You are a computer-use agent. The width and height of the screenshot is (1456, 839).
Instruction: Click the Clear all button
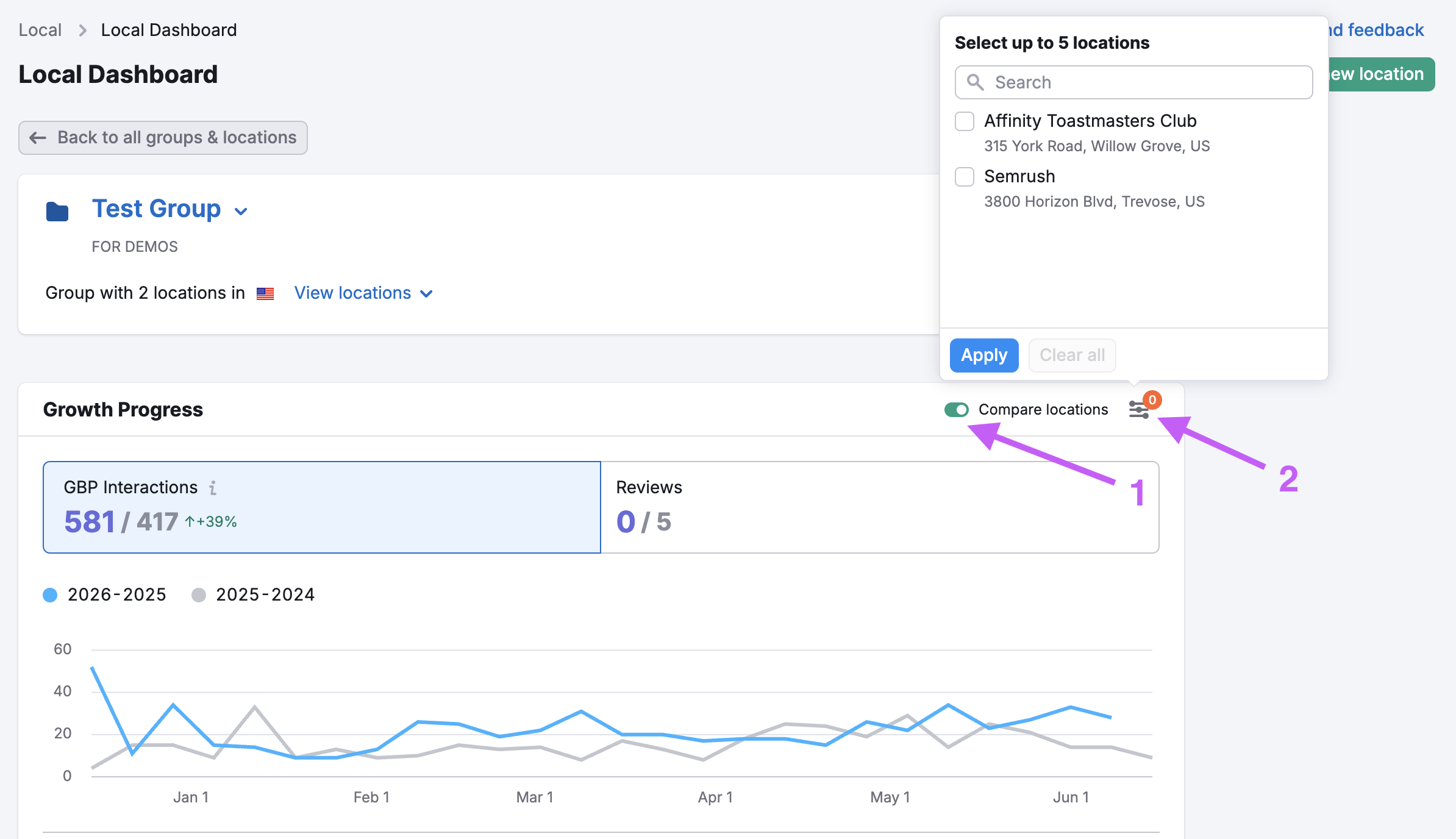(1072, 355)
